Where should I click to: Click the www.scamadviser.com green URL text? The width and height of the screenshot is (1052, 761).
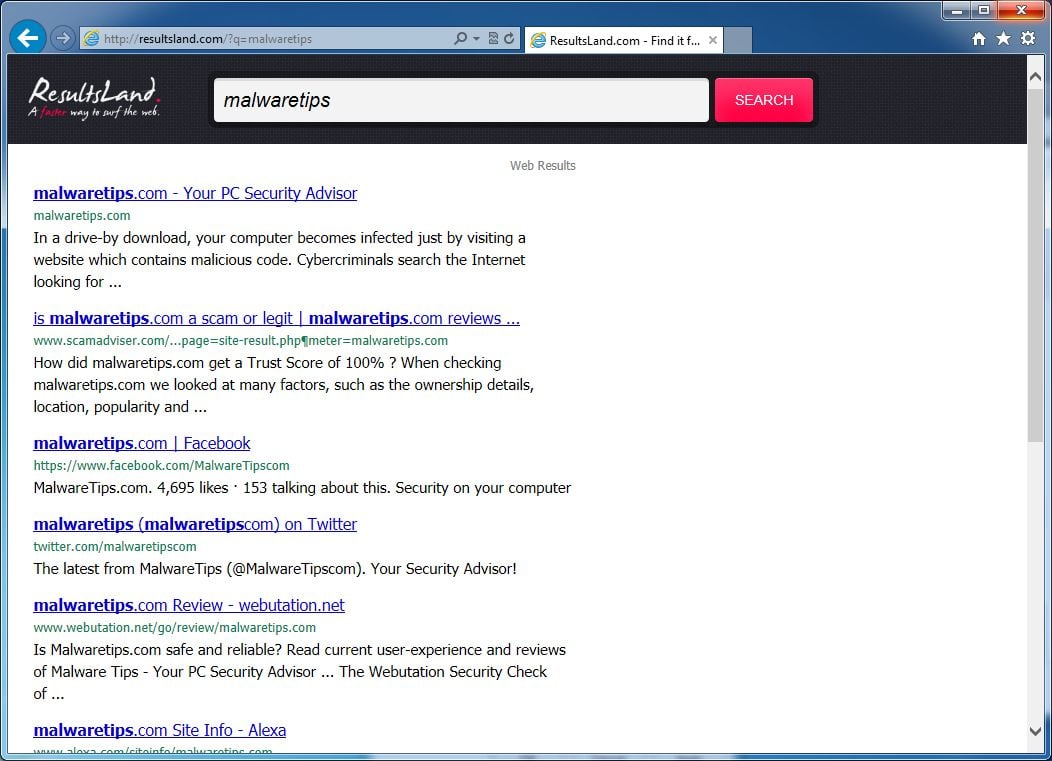click(241, 340)
